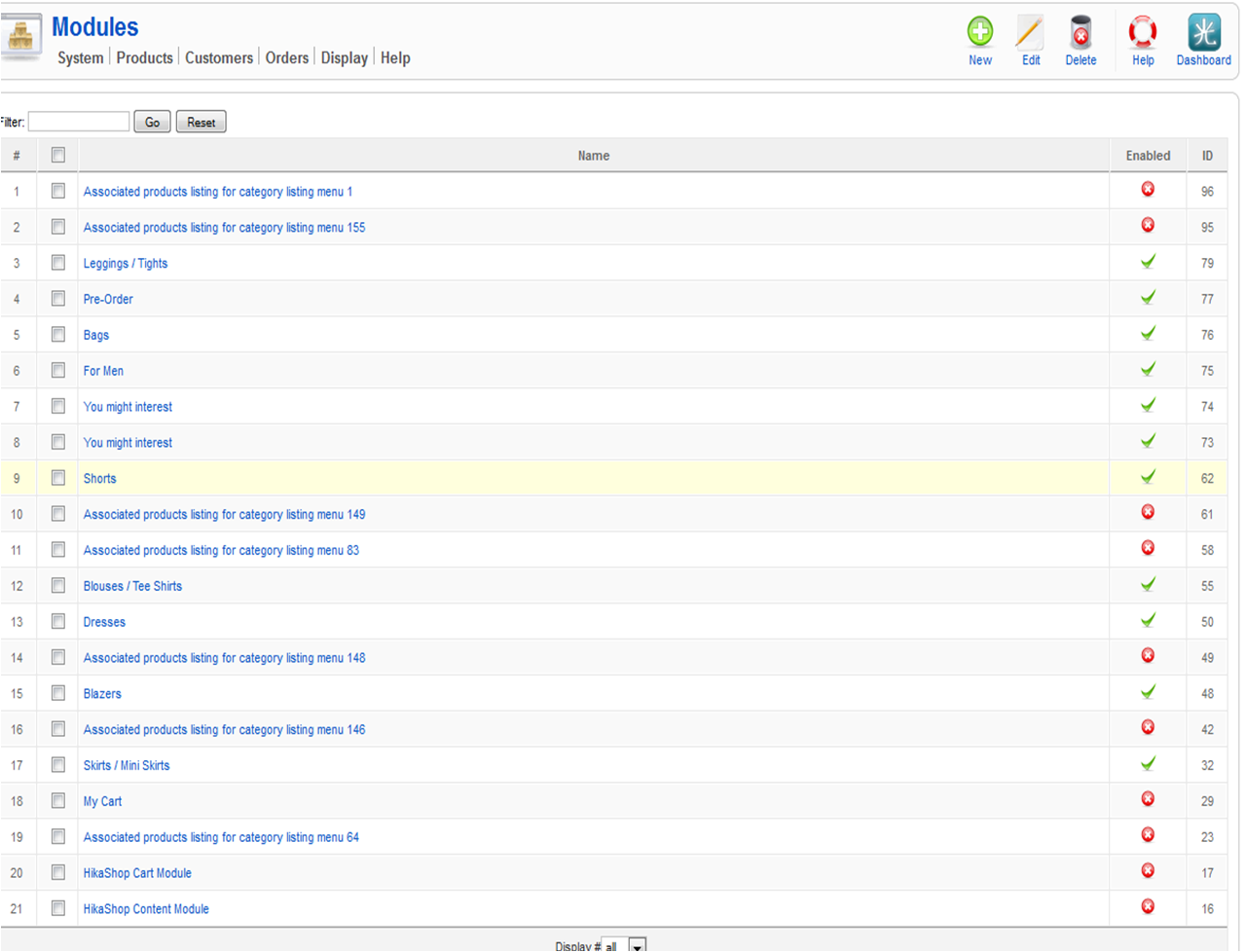Toggle the red disabled icon for row ID 42
1246x952 pixels.
pyautogui.click(x=1148, y=727)
